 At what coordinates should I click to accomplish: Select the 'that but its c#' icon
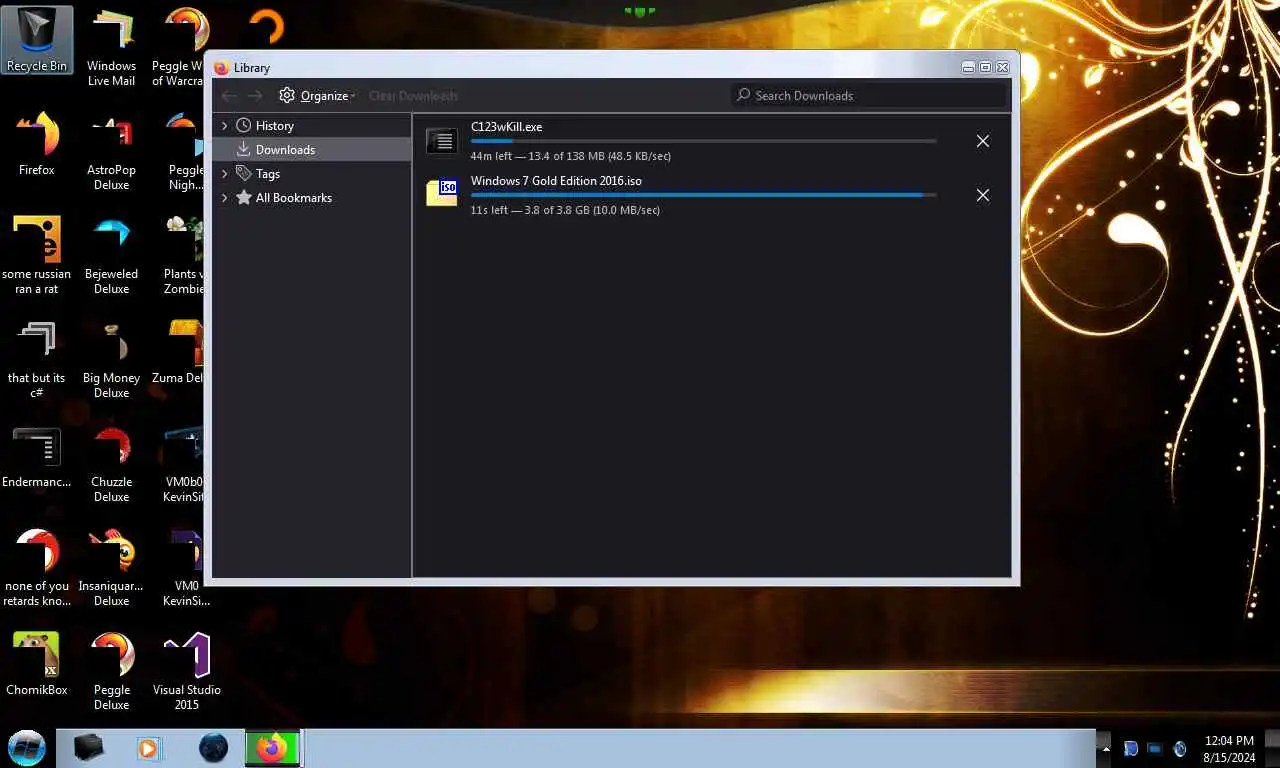[x=37, y=359]
